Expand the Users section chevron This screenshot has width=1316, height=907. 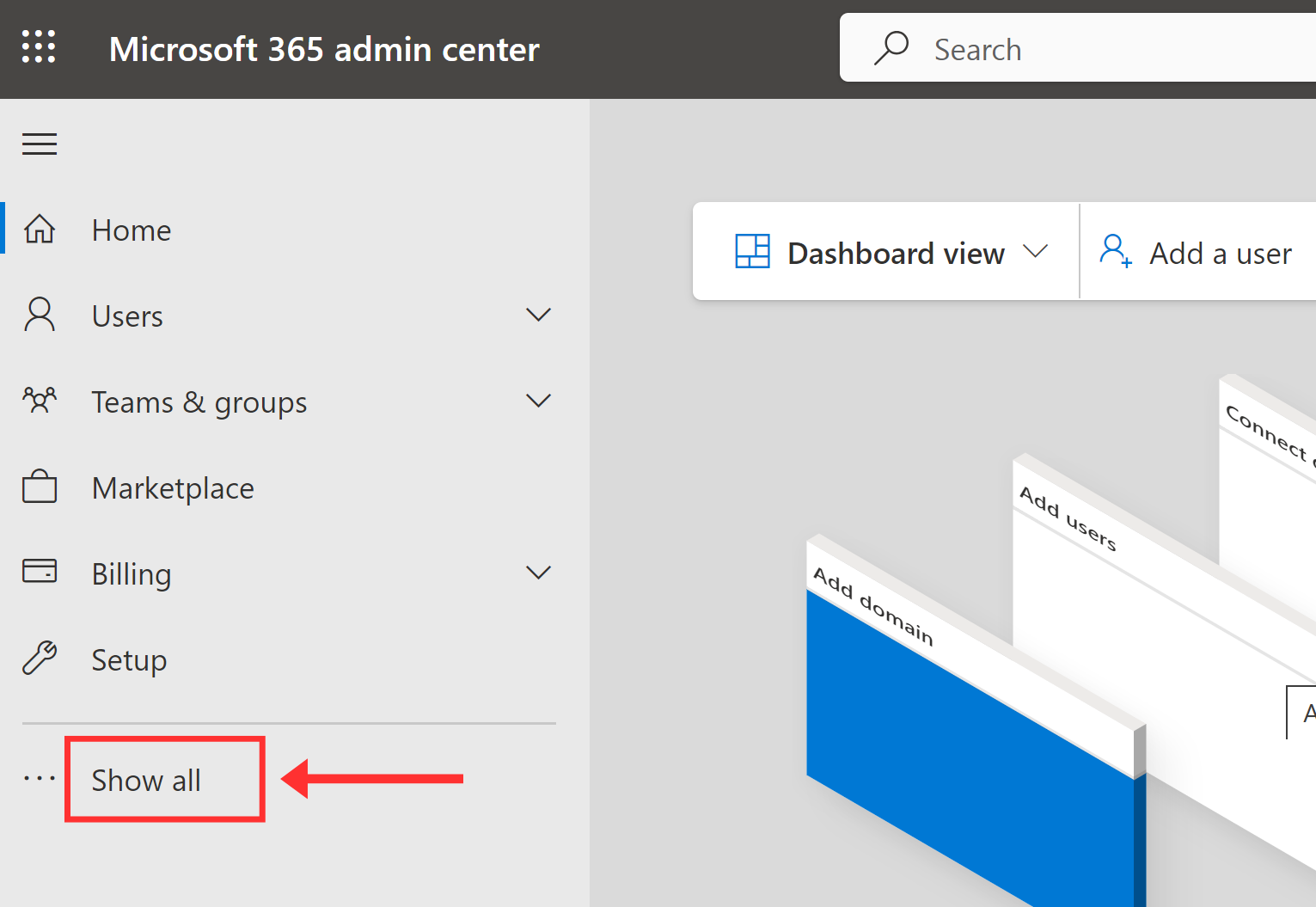pos(538,315)
